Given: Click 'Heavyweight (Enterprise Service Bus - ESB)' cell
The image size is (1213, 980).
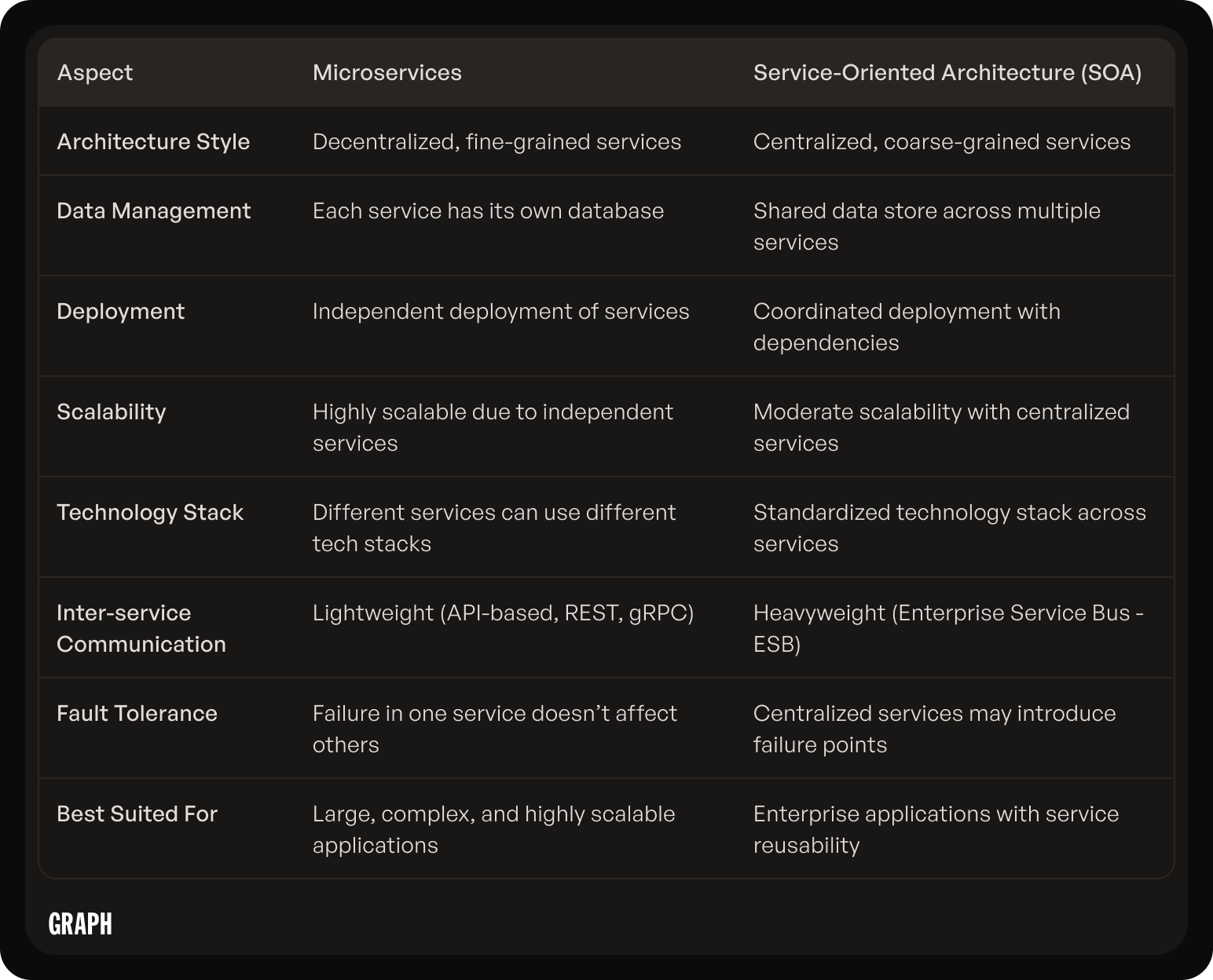Looking at the screenshot, I should 949,629.
